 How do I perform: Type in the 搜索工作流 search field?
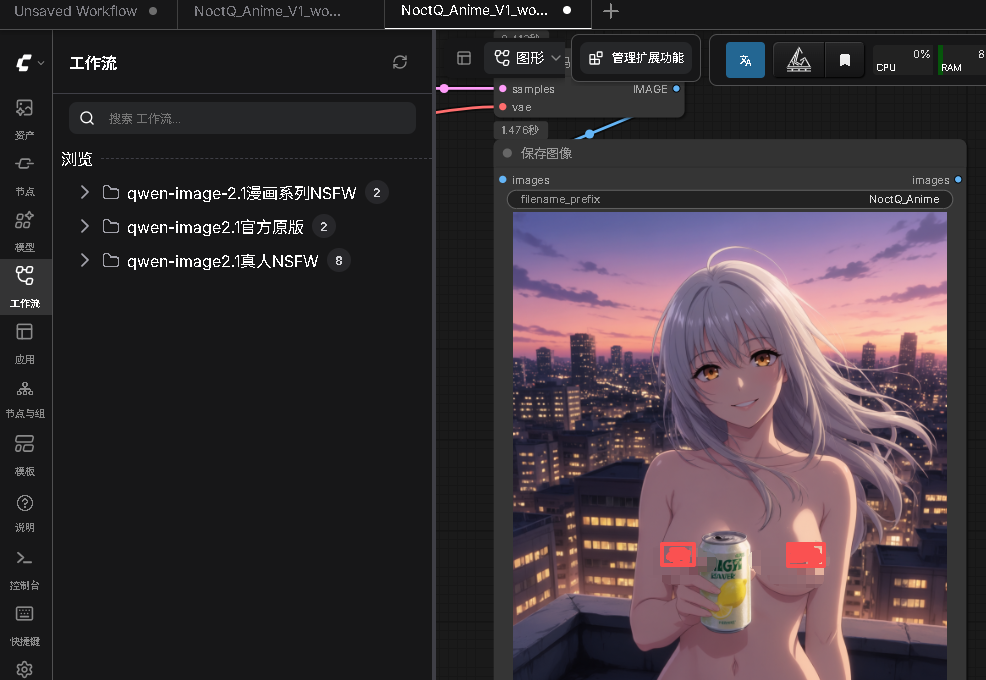[242, 118]
